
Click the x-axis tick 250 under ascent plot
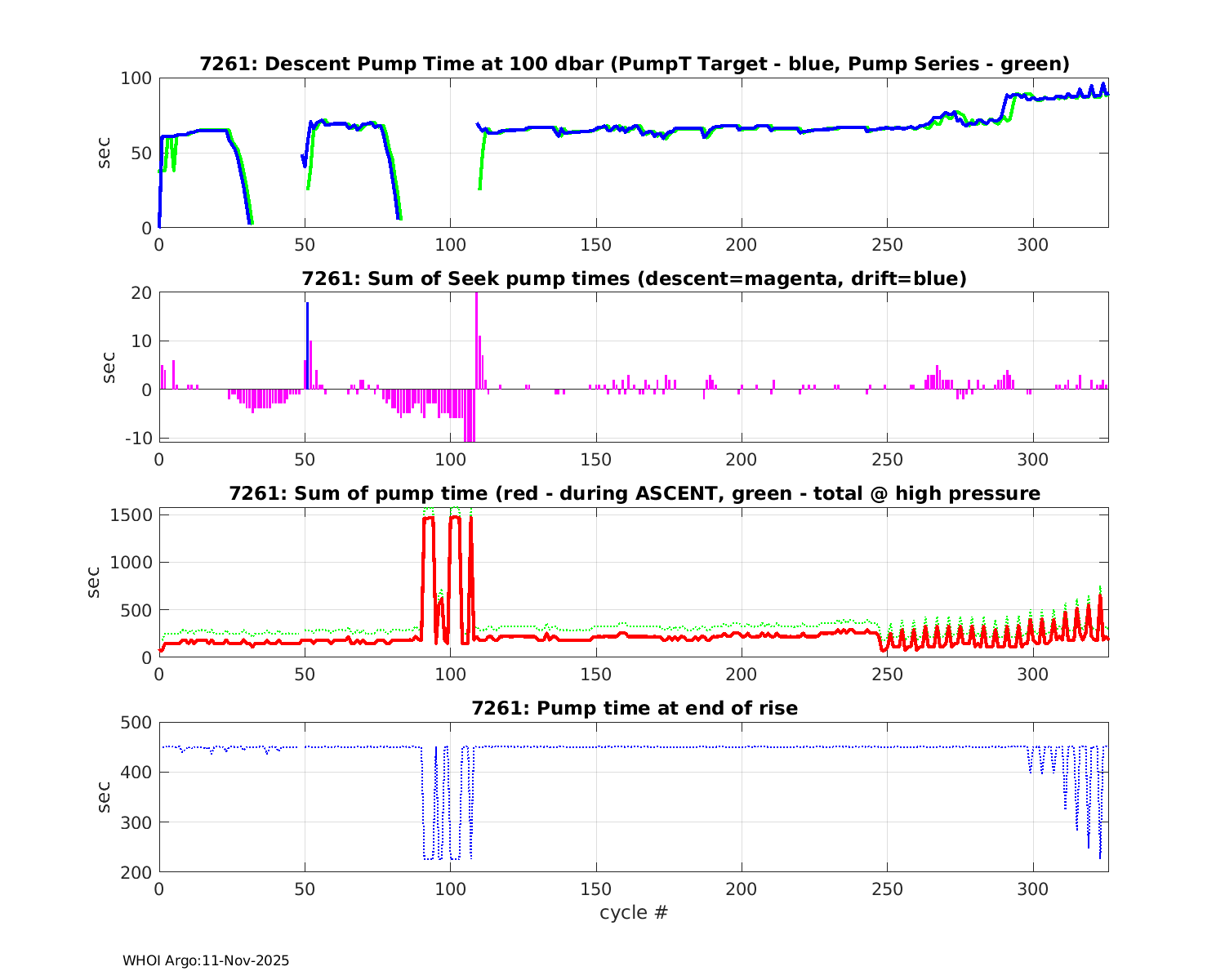(887, 674)
